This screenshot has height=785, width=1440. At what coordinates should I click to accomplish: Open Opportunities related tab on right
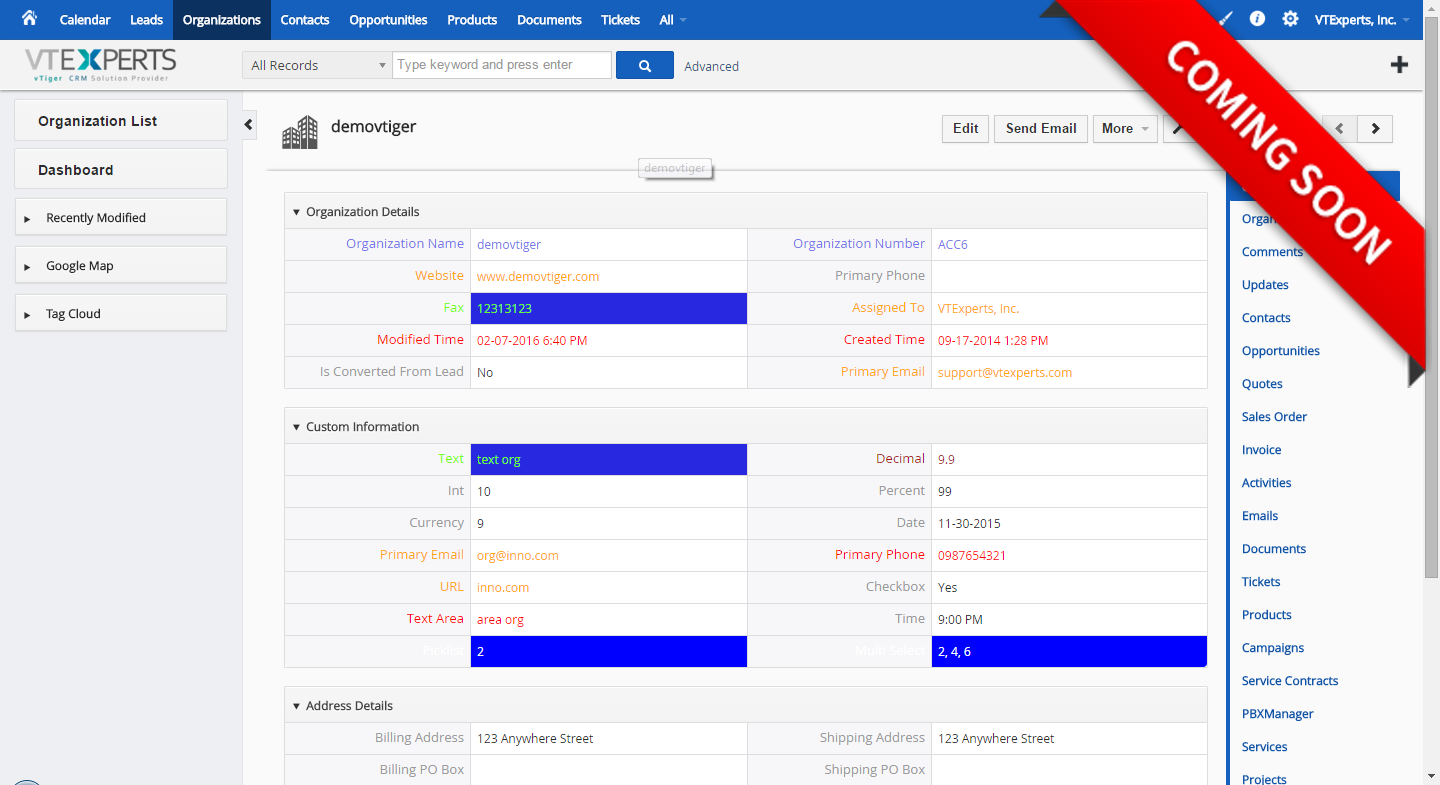click(x=1281, y=351)
